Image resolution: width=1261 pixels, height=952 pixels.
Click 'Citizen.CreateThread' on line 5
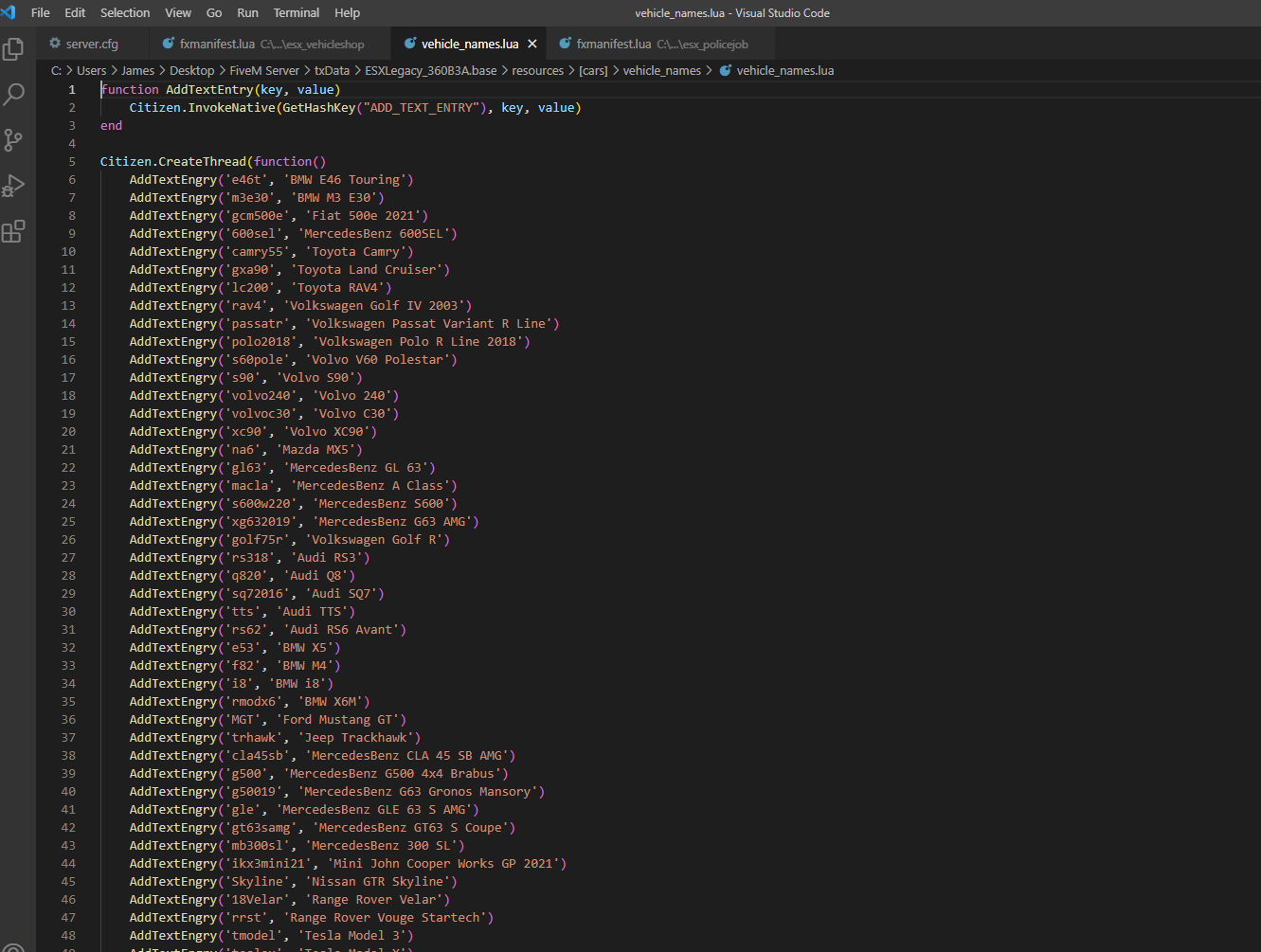(x=173, y=161)
